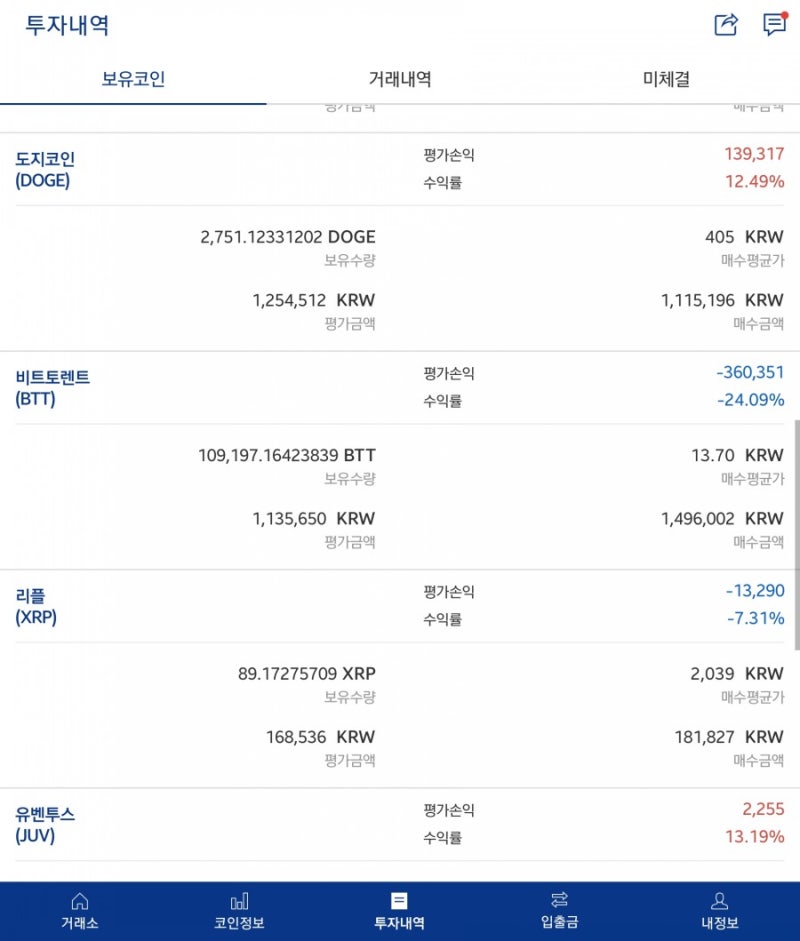Tap DOGE 수익률 12.49% value
This screenshot has height=941, width=800.
754,181
